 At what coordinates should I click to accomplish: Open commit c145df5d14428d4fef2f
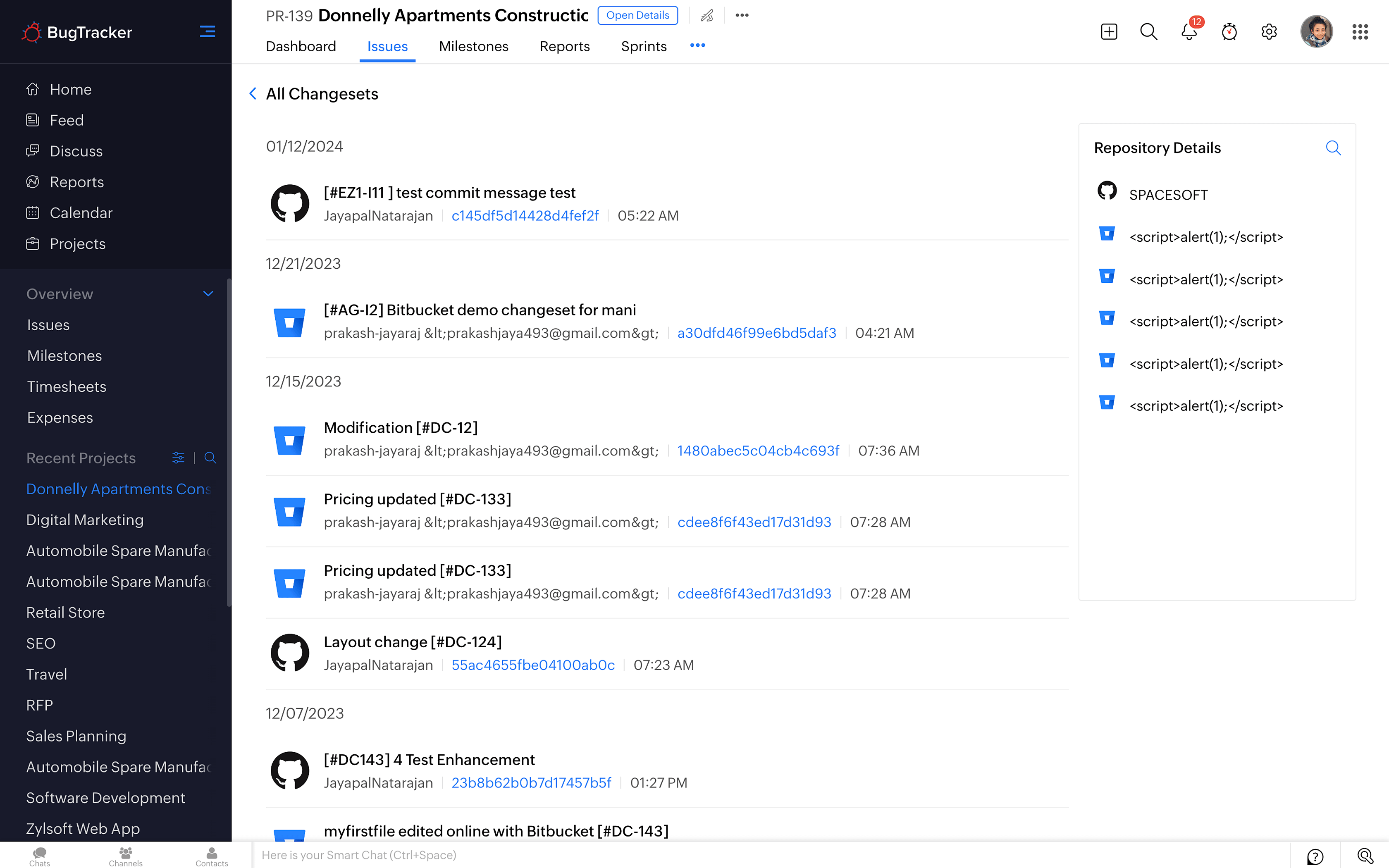click(525, 216)
